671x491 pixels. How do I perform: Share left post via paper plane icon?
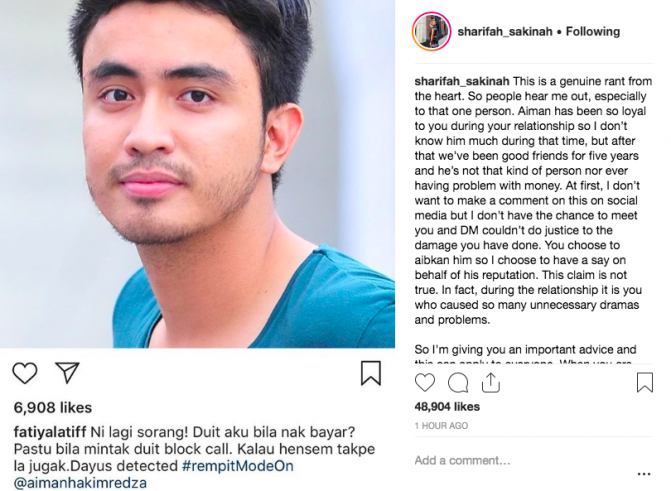coord(67,372)
